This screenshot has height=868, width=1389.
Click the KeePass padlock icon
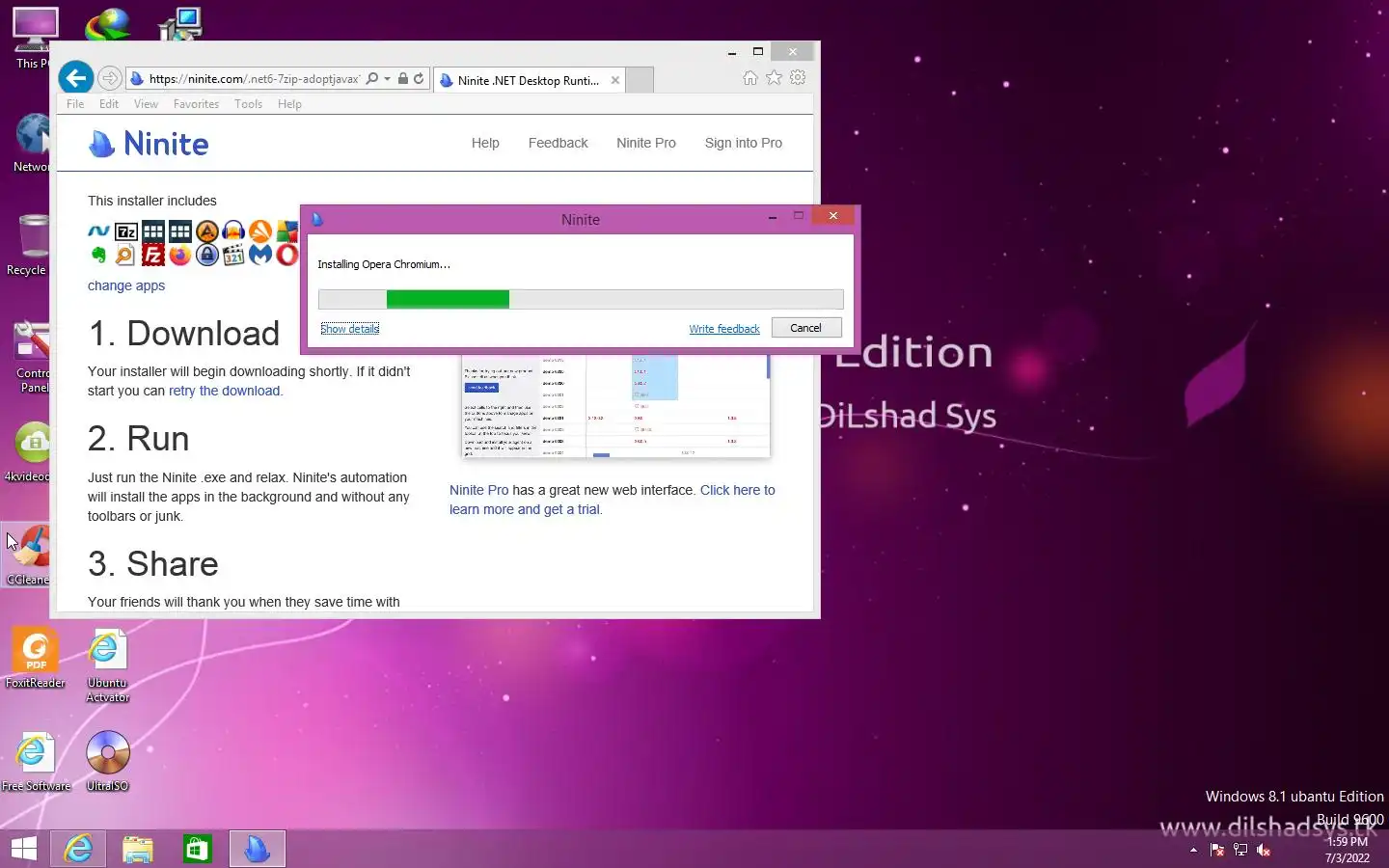click(206, 256)
